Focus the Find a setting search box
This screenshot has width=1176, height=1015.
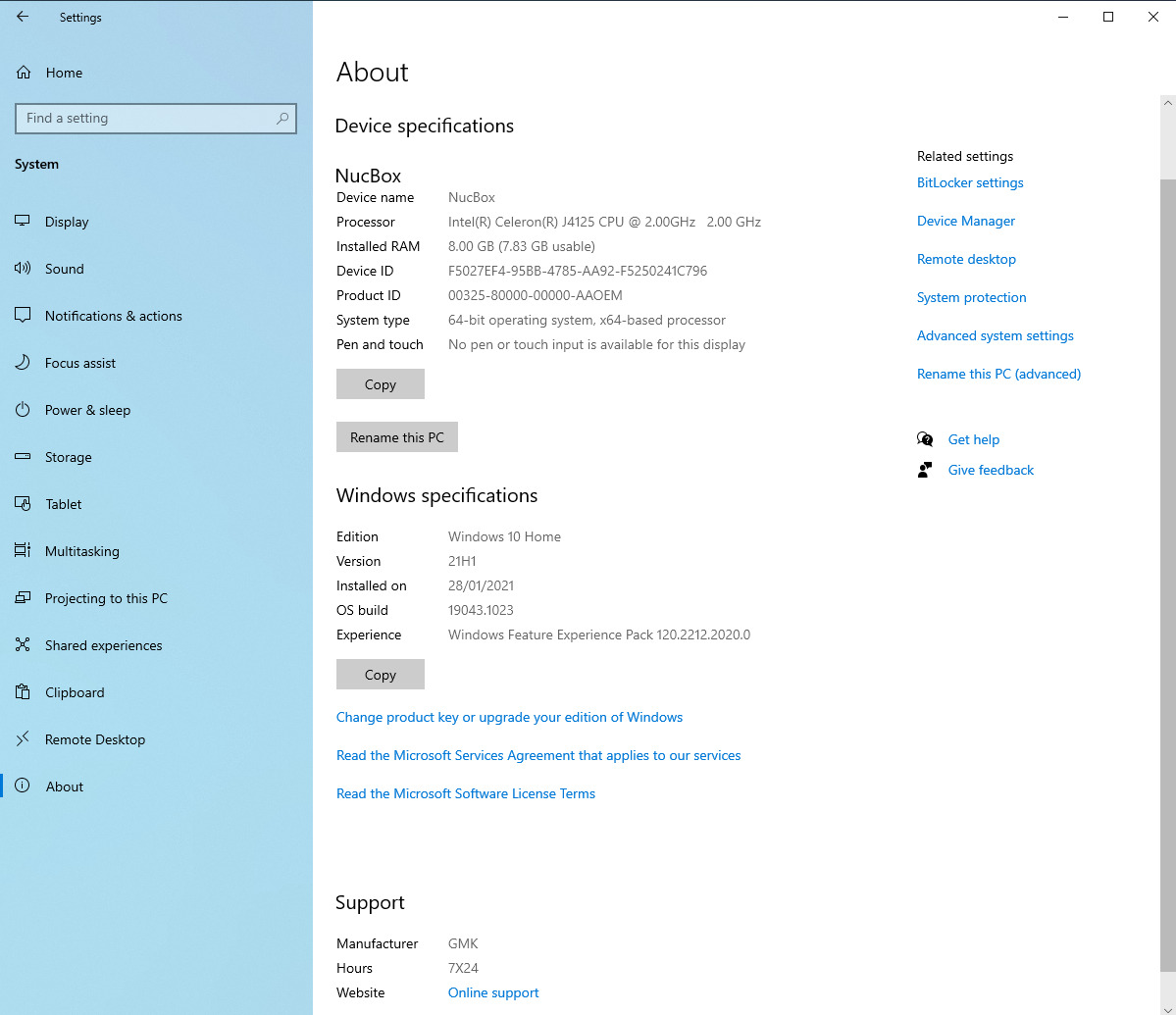[155, 119]
